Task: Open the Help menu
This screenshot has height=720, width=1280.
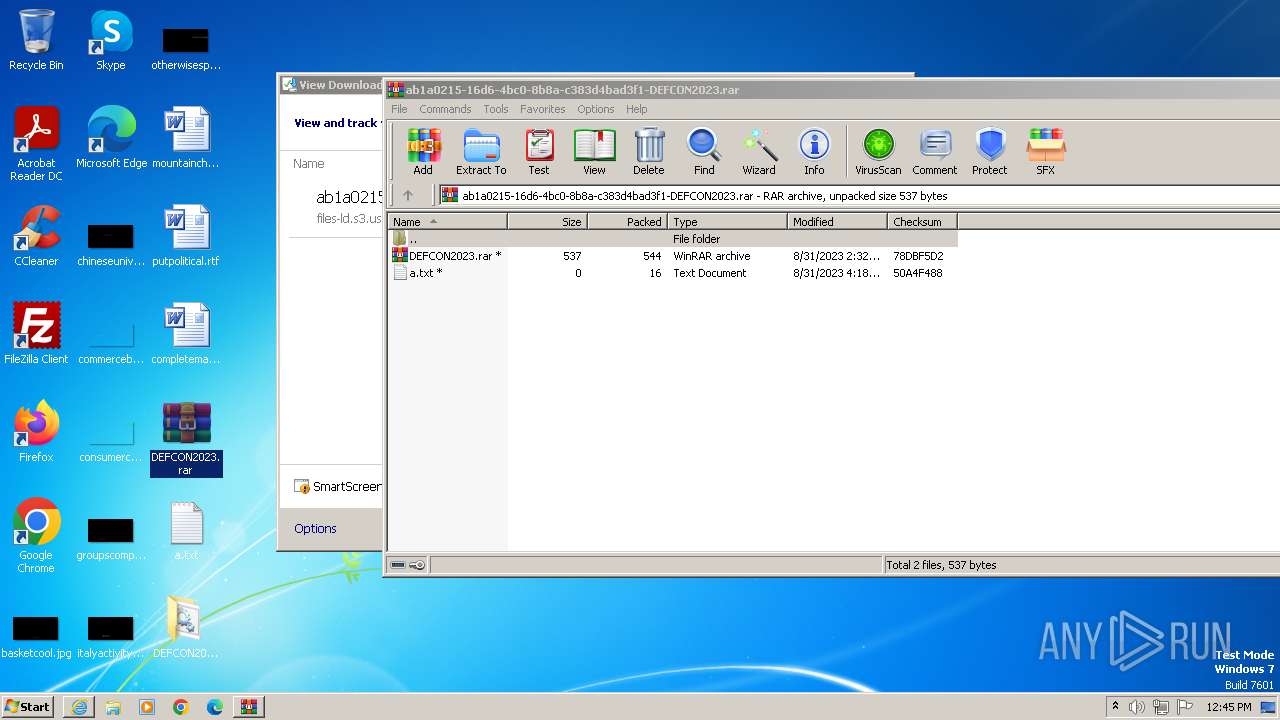Action: coord(637,109)
